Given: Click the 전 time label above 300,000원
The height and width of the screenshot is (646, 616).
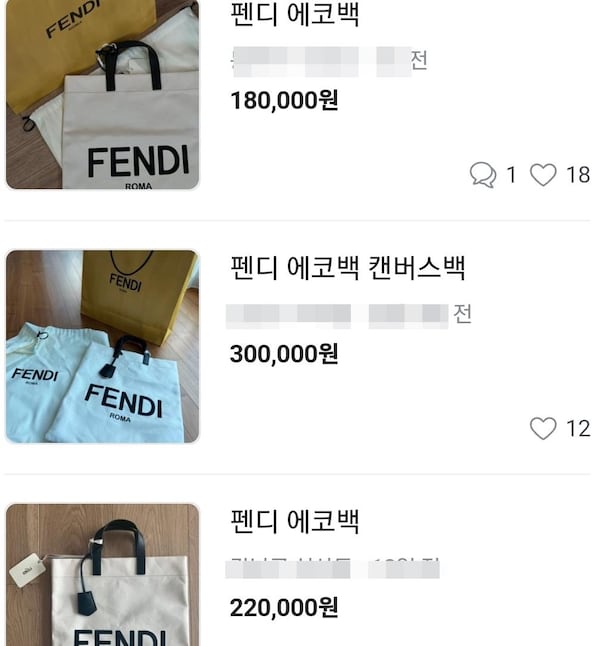Looking at the screenshot, I should point(462,314).
